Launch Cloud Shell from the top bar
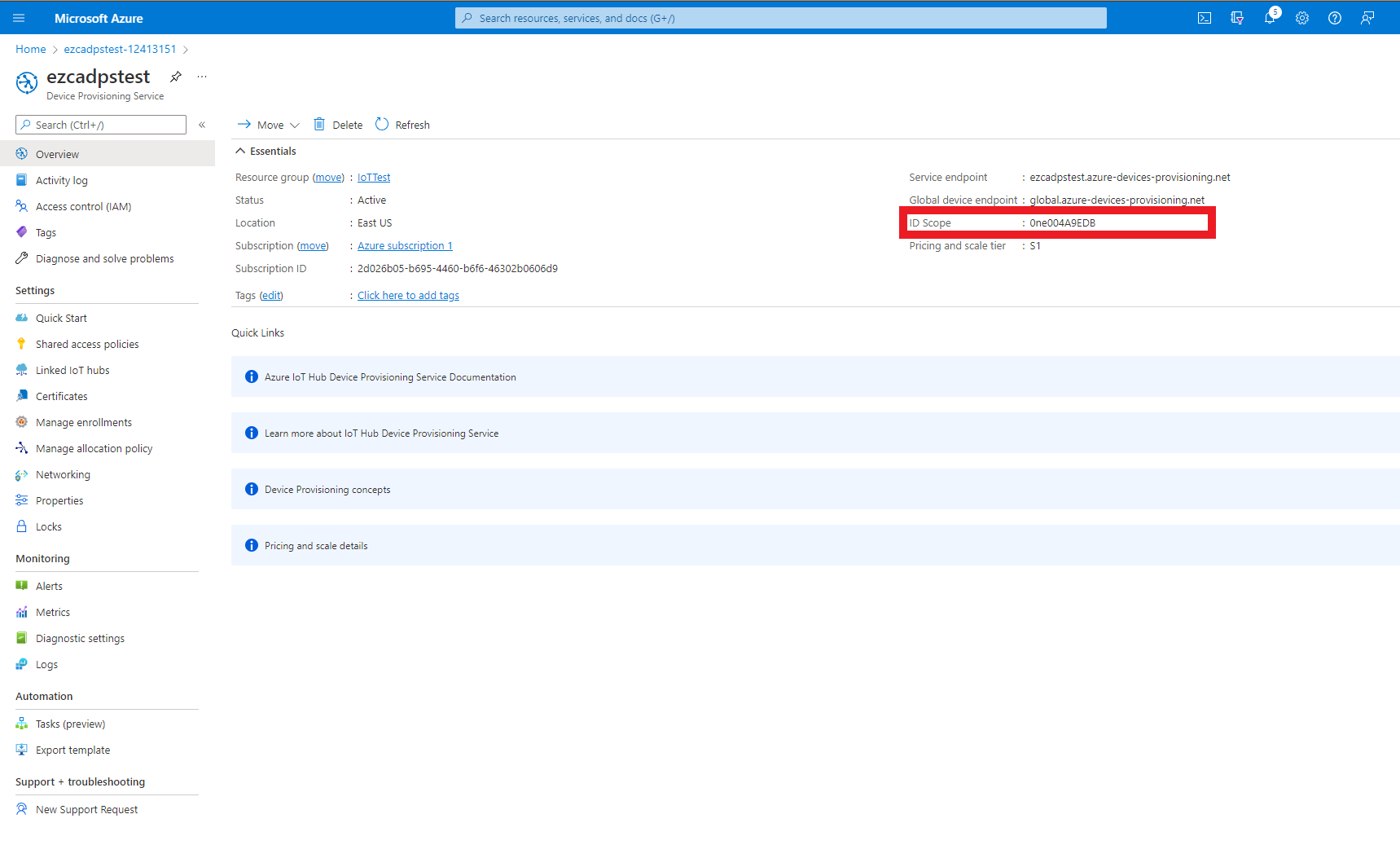Image resolution: width=1400 pixels, height=867 pixels. (x=1205, y=18)
